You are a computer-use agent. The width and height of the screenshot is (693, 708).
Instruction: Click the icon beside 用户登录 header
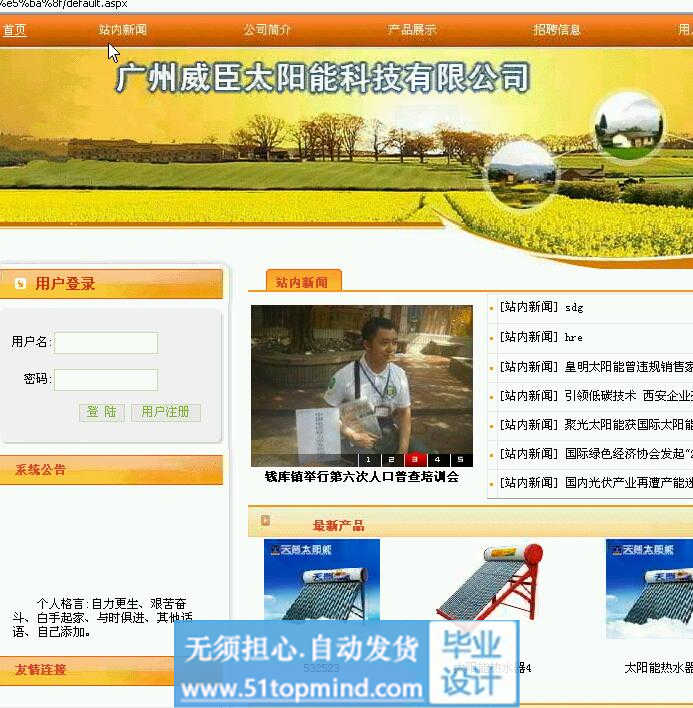pos(20,284)
